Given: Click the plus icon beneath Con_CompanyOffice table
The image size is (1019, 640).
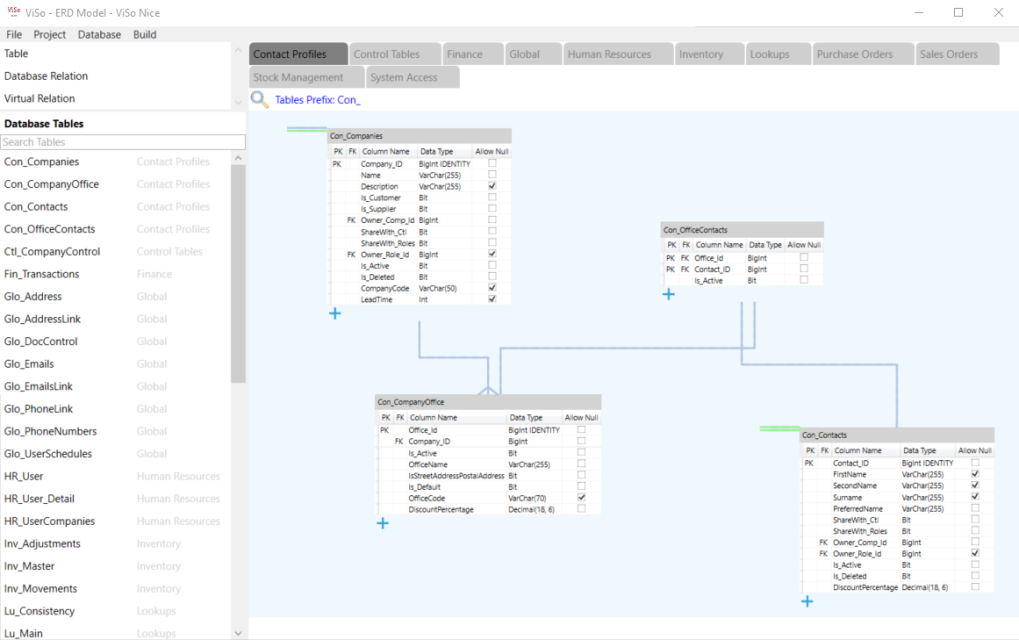Looking at the screenshot, I should tap(381, 523).
